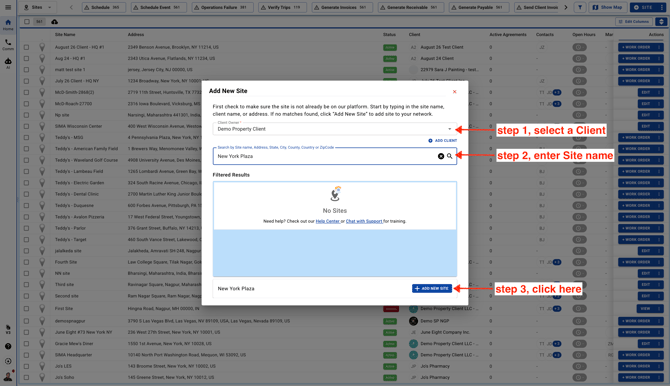Click the Add Client link
This screenshot has width=670, height=386.
click(x=443, y=141)
